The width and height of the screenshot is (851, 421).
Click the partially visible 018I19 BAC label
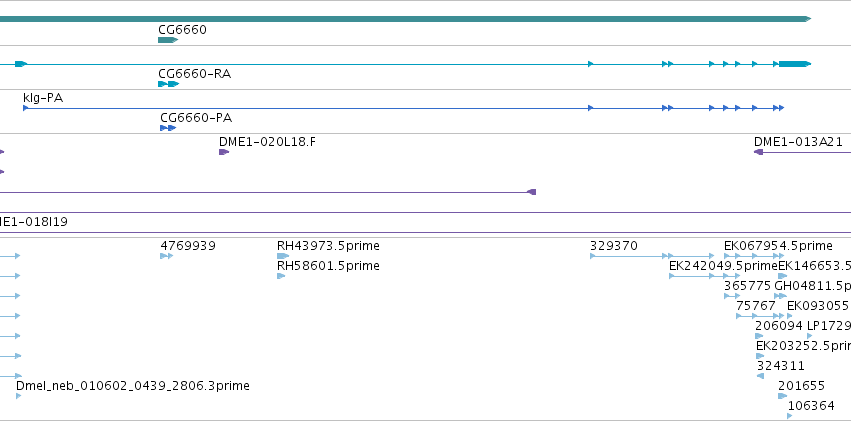[x=34, y=222]
